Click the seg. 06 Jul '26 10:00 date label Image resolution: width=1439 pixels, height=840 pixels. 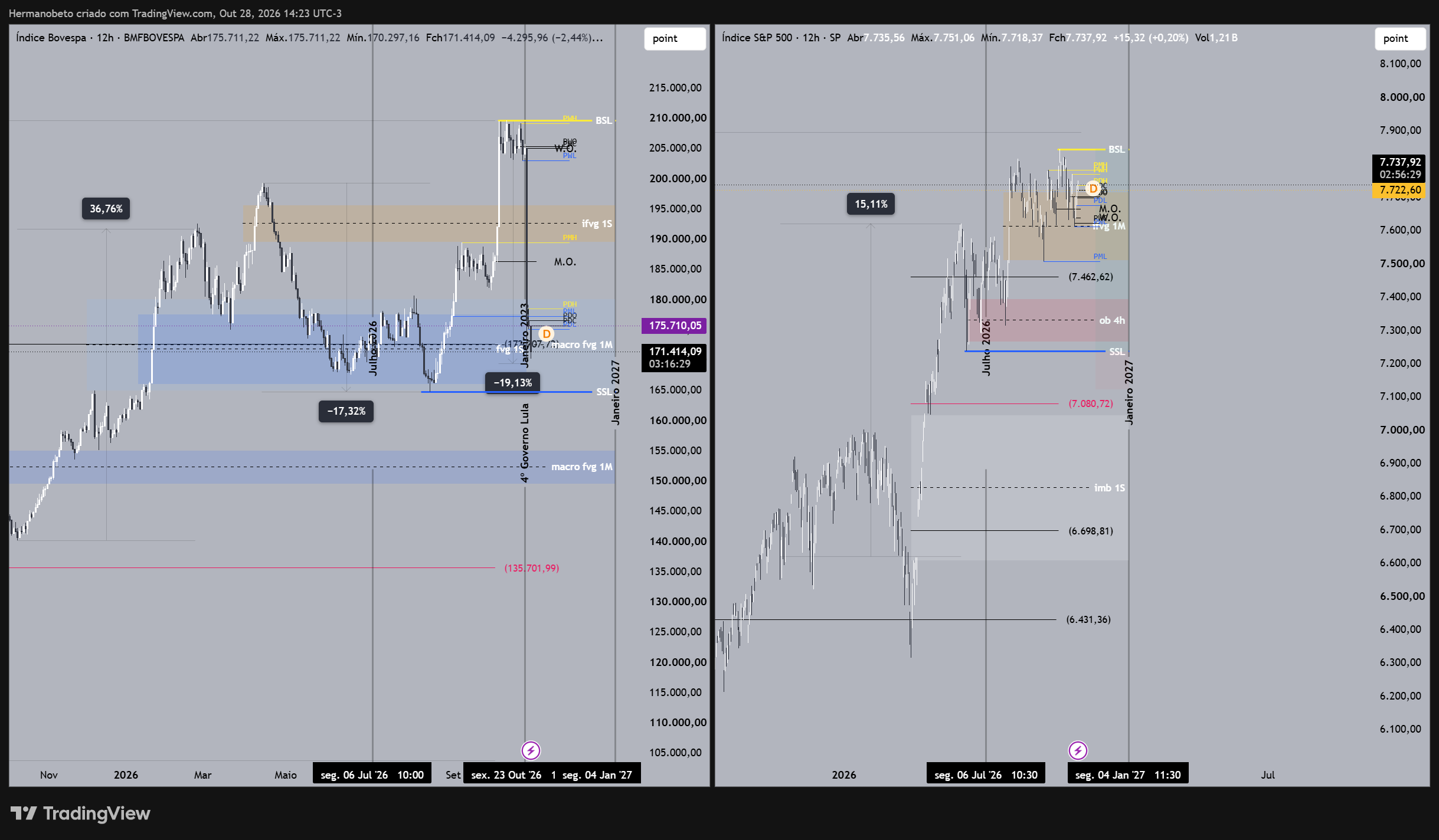[372, 775]
